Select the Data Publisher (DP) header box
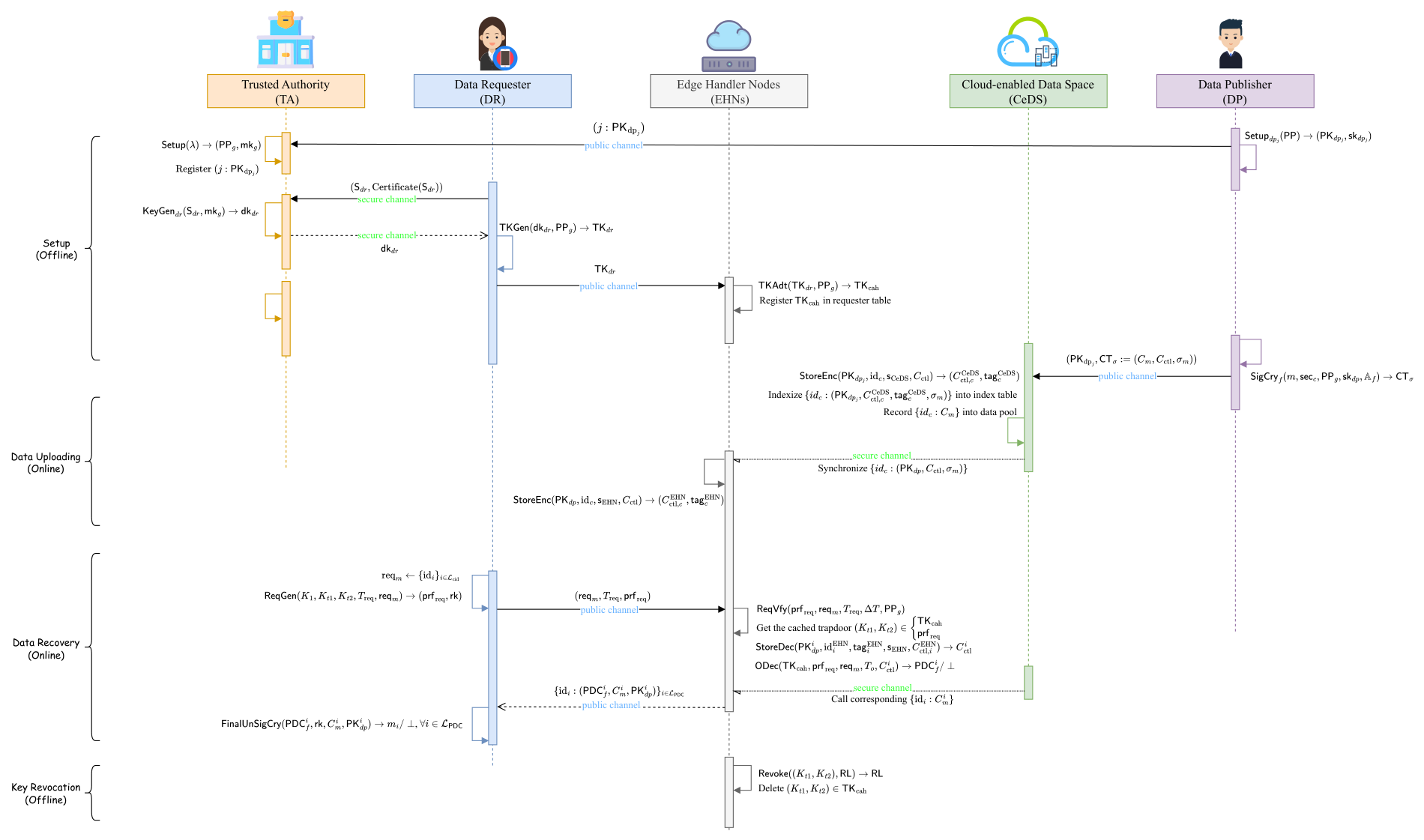This screenshot has width=1424, height=840. (1234, 91)
